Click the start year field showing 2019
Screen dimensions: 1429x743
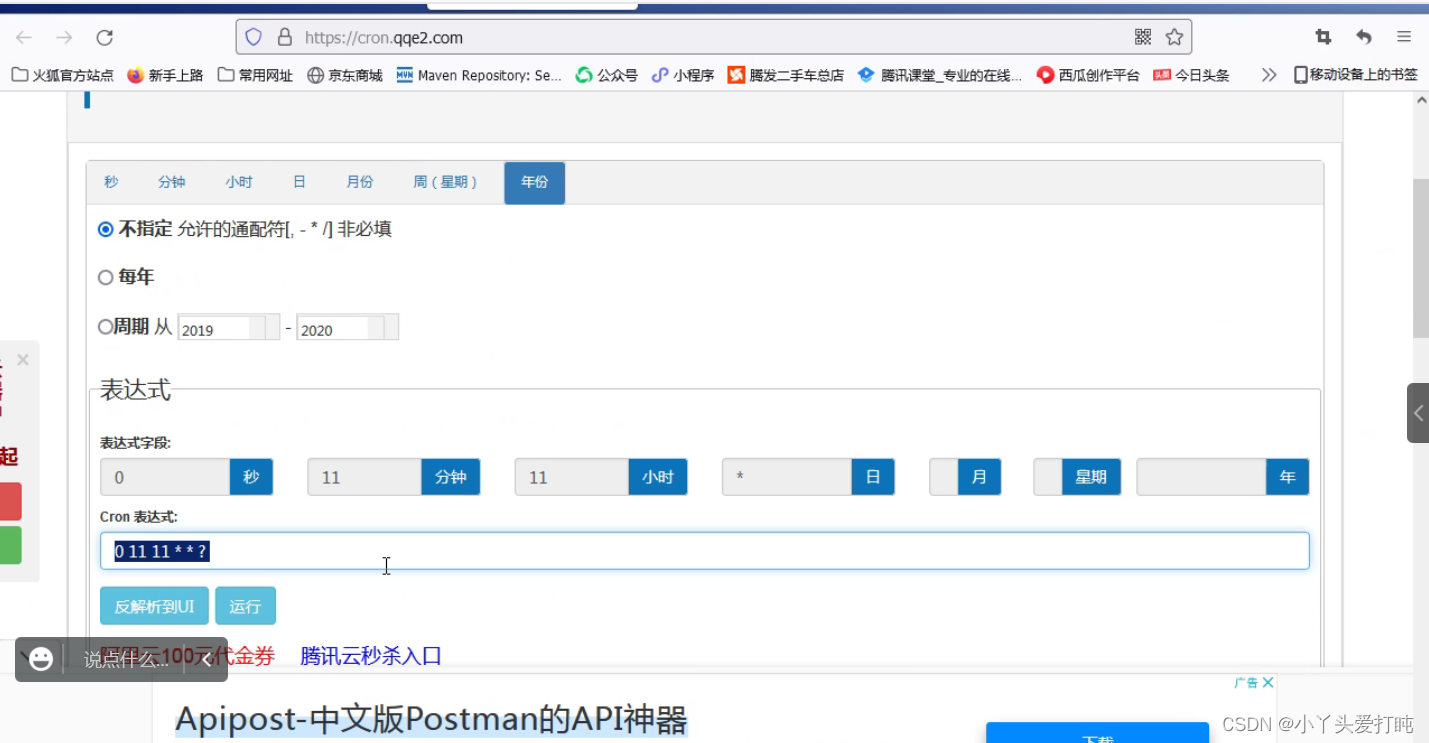[x=229, y=327]
